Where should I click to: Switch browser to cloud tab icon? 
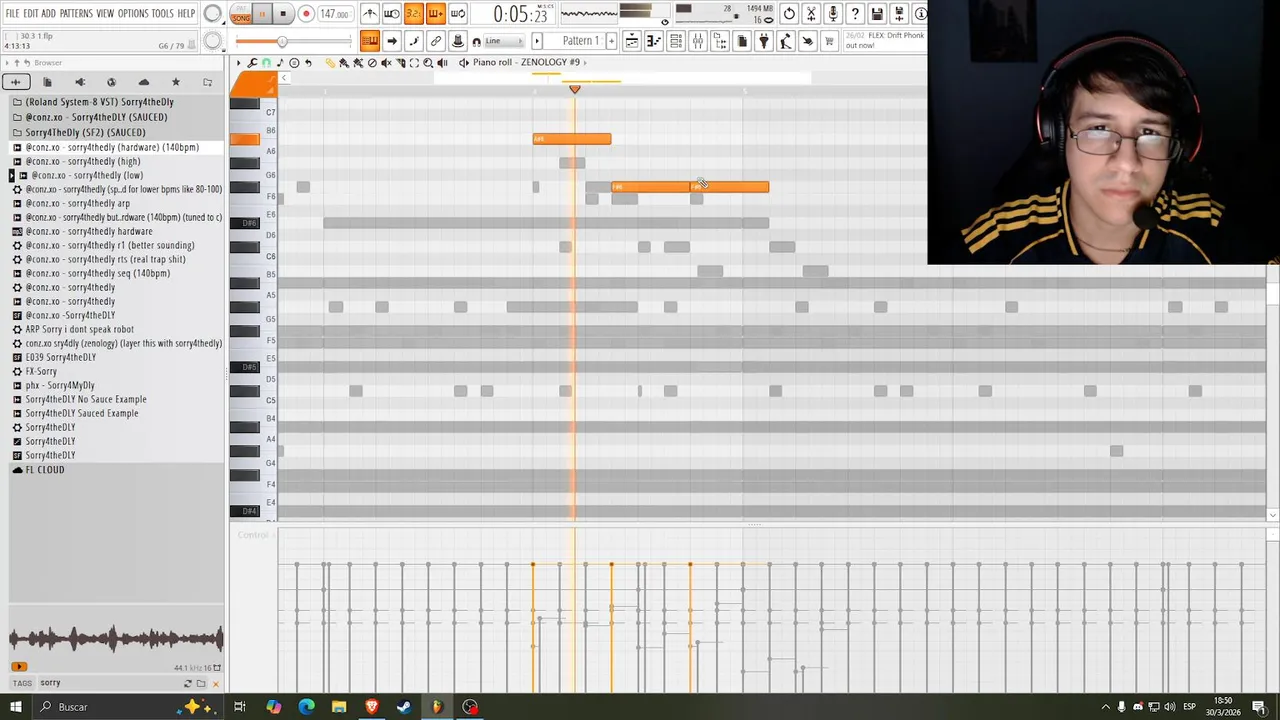pyautogui.click(x=144, y=82)
